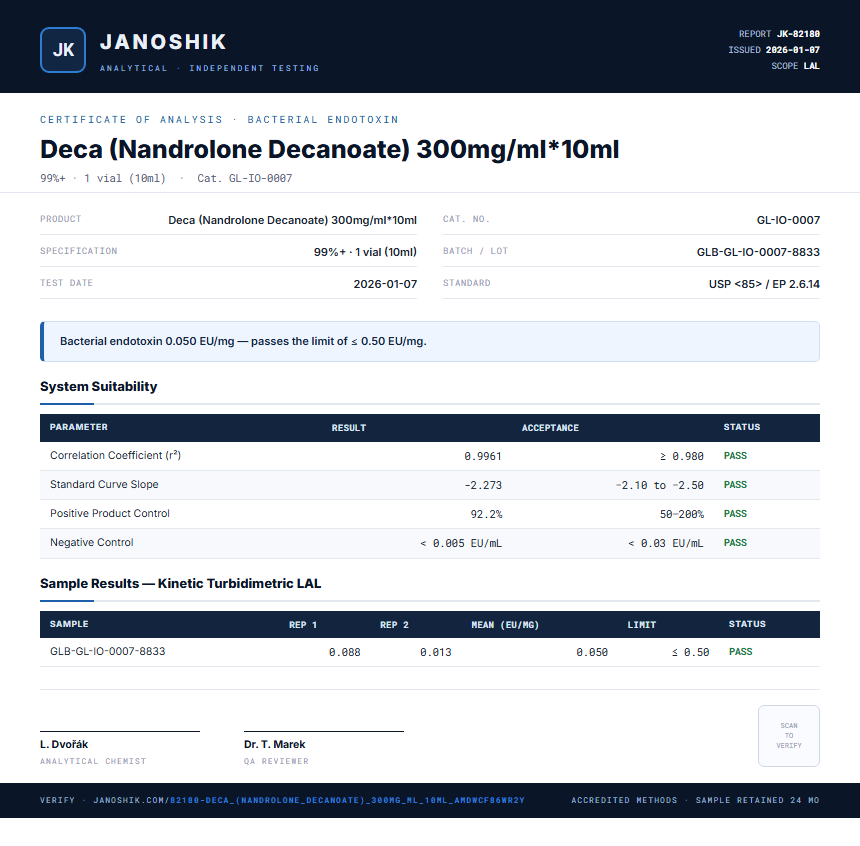860x846 pixels.
Task: Click PASS status in sample results row
Action: (740, 652)
